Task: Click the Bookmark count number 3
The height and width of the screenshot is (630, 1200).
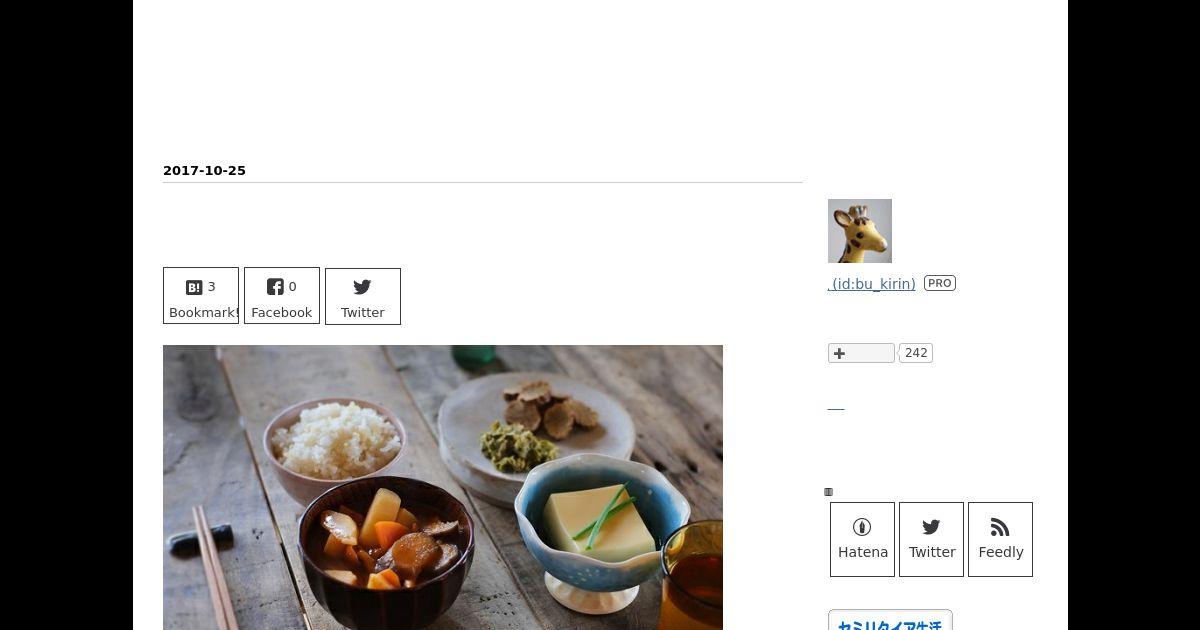Action: [211, 287]
